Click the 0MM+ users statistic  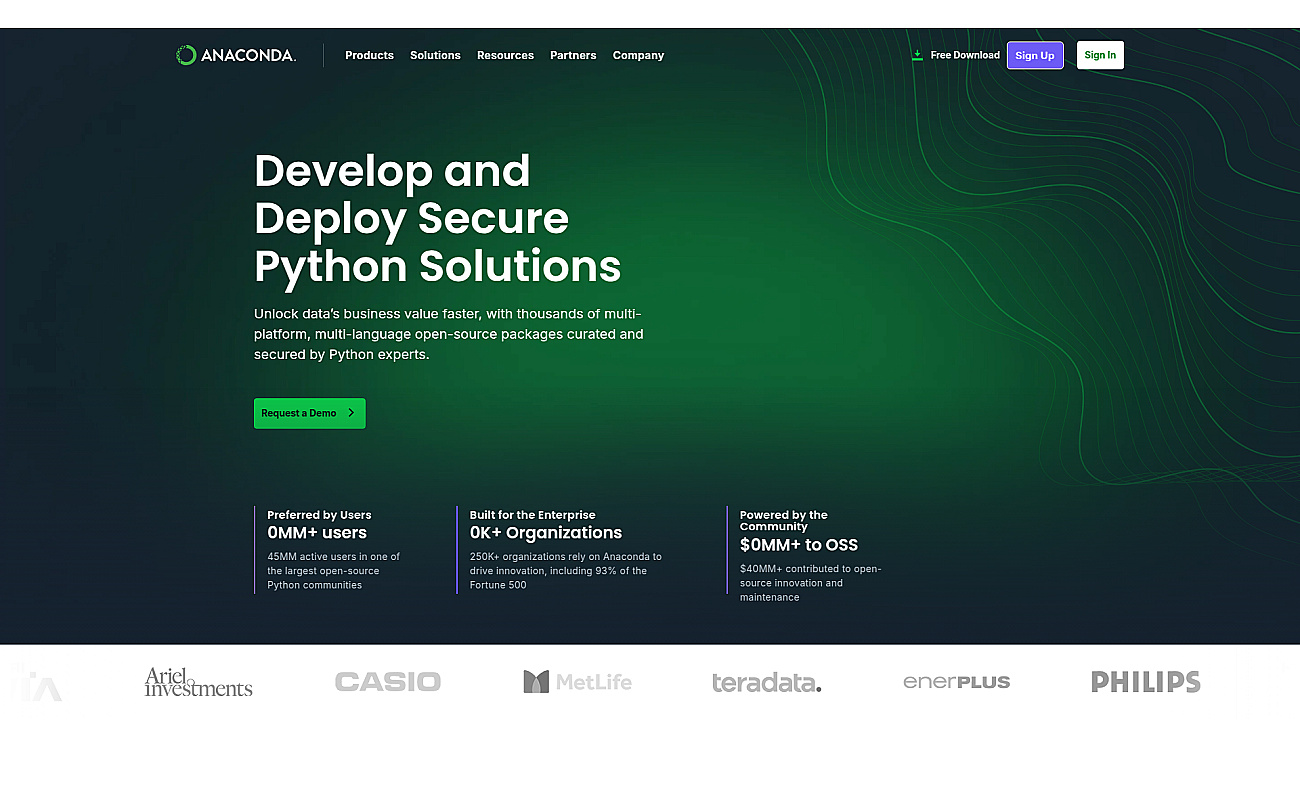[x=317, y=533]
